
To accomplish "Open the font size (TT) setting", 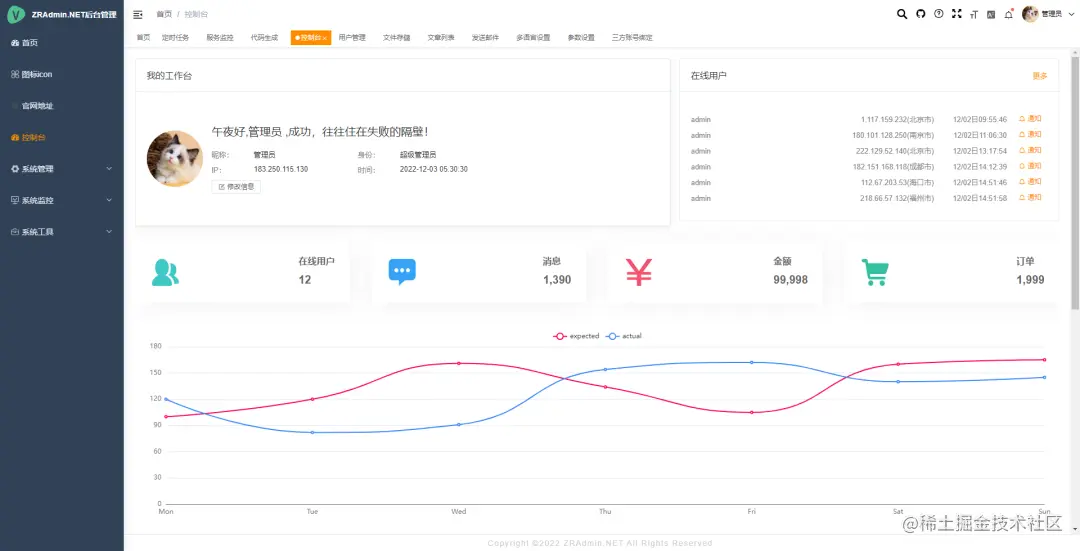I will tap(973, 14).
